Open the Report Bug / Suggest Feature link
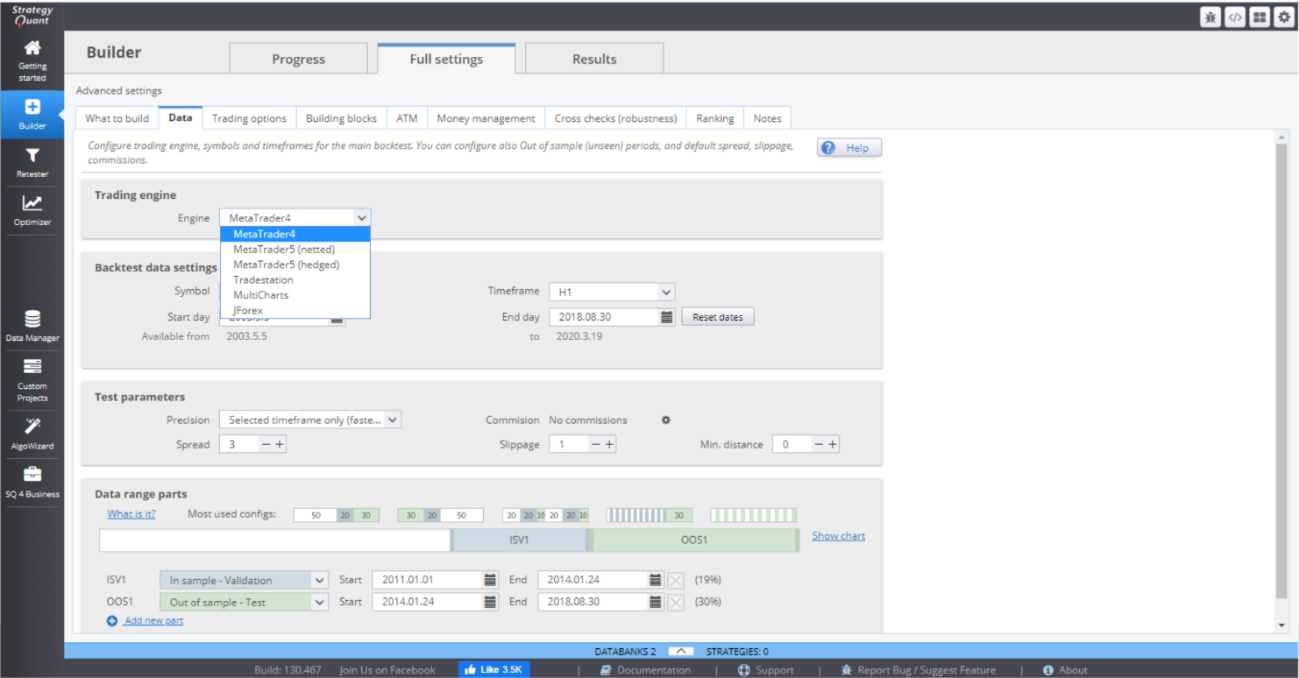Screen dimensions: 1299x678 918,670
